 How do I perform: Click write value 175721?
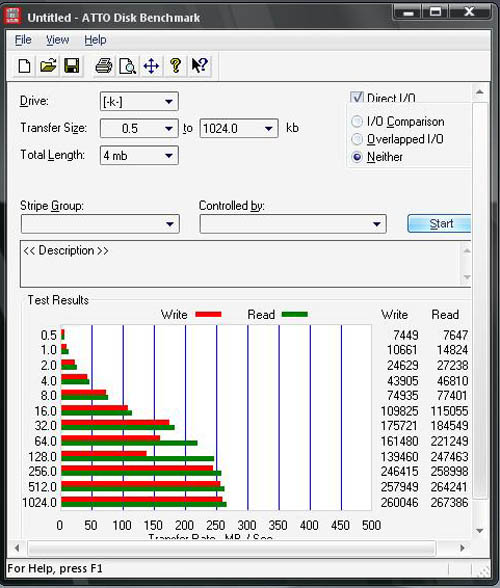(399, 426)
